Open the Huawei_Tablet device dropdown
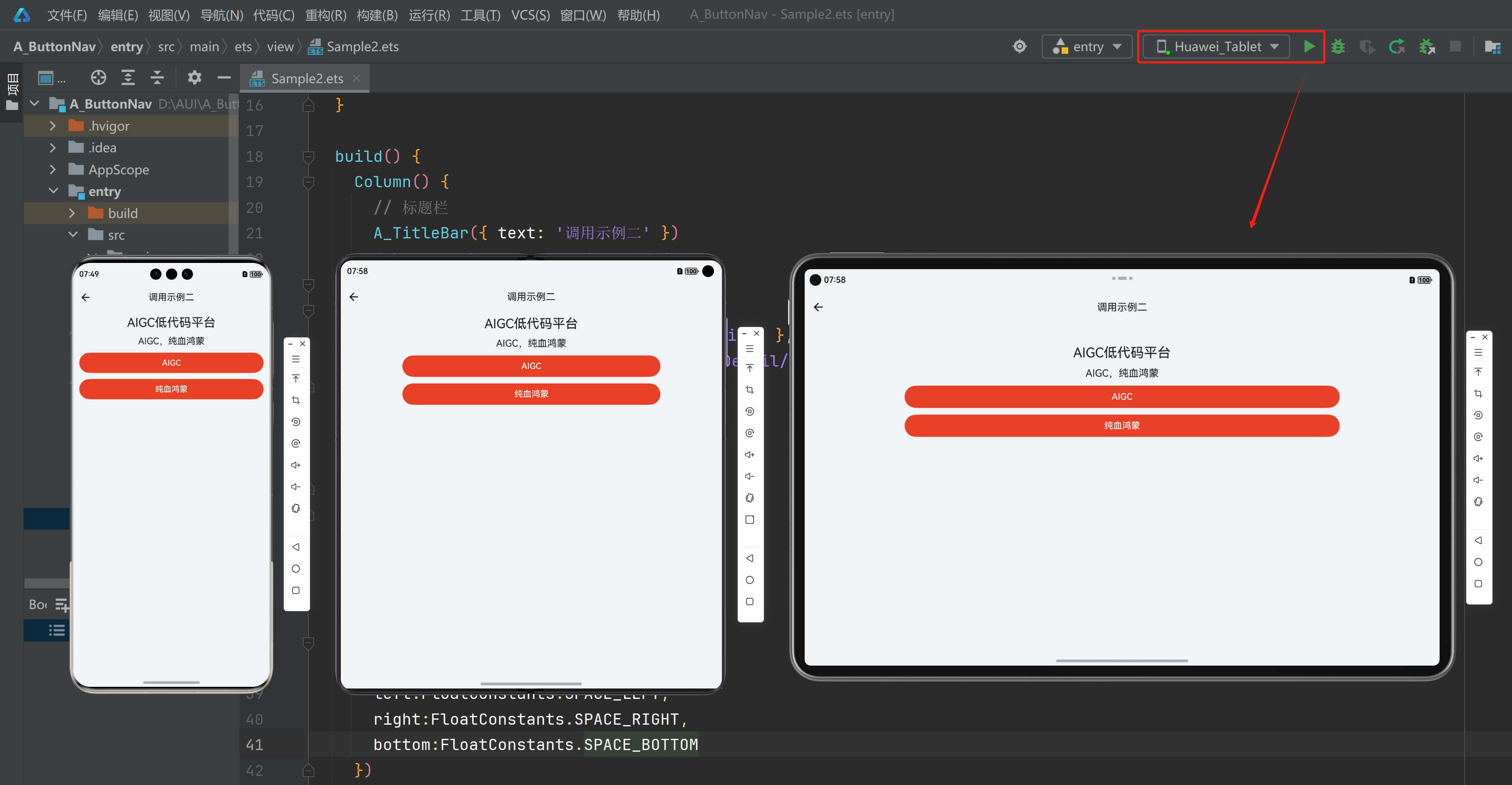The width and height of the screenshot is (1512, 785). pos(1216,46)
